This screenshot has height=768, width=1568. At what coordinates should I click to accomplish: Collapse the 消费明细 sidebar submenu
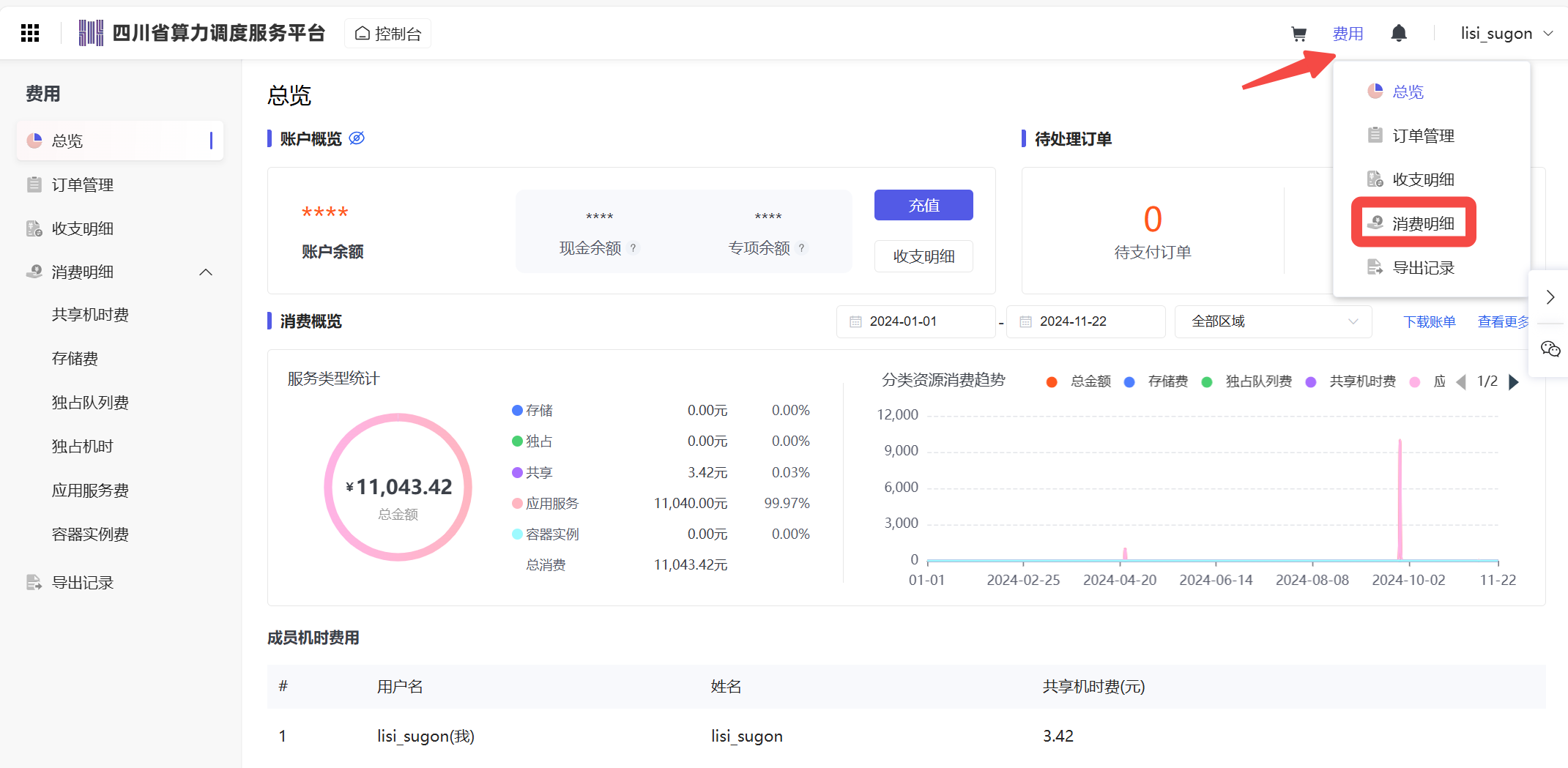(206, 272)
